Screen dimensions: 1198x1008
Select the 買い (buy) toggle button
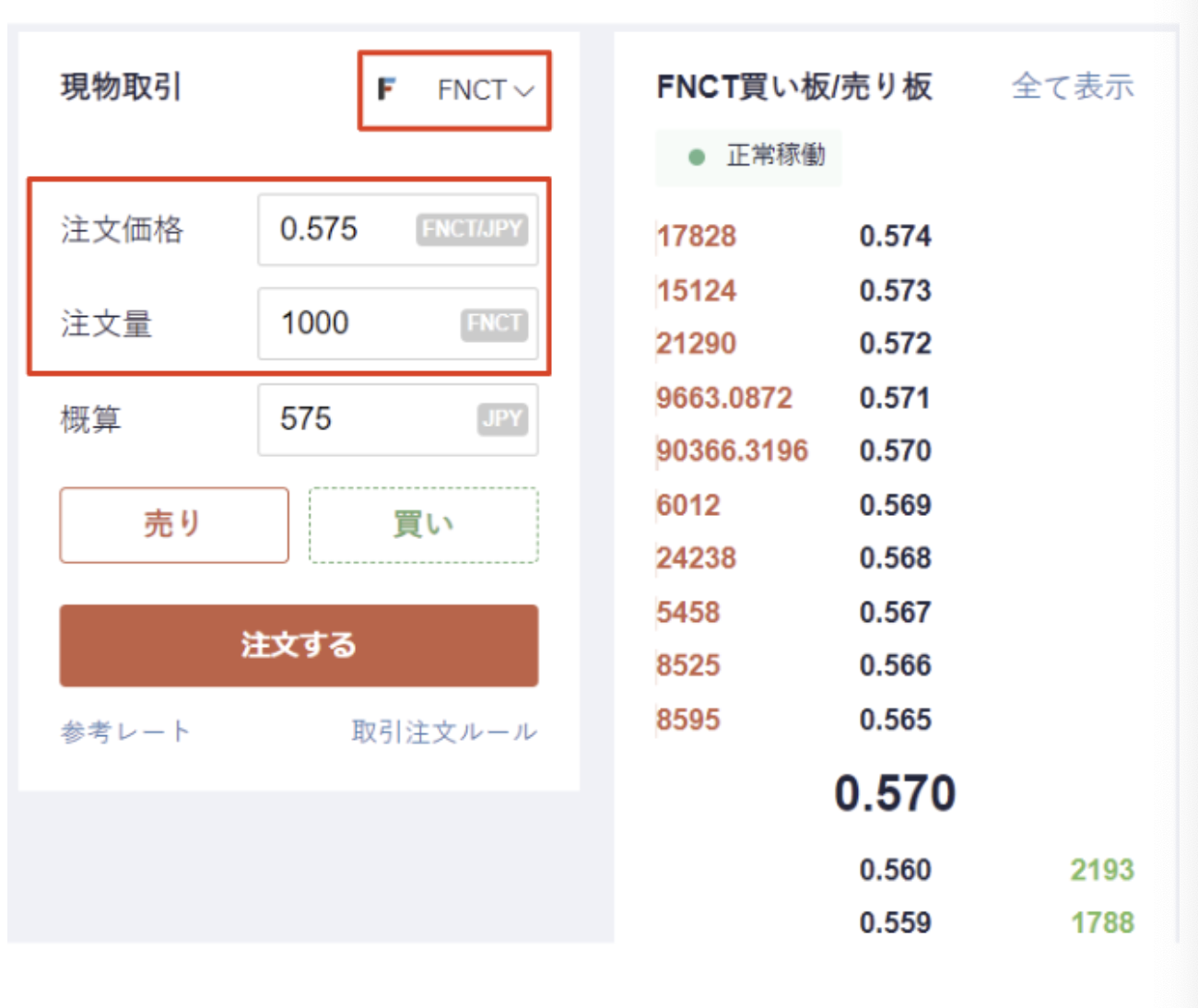click(423, 525)
